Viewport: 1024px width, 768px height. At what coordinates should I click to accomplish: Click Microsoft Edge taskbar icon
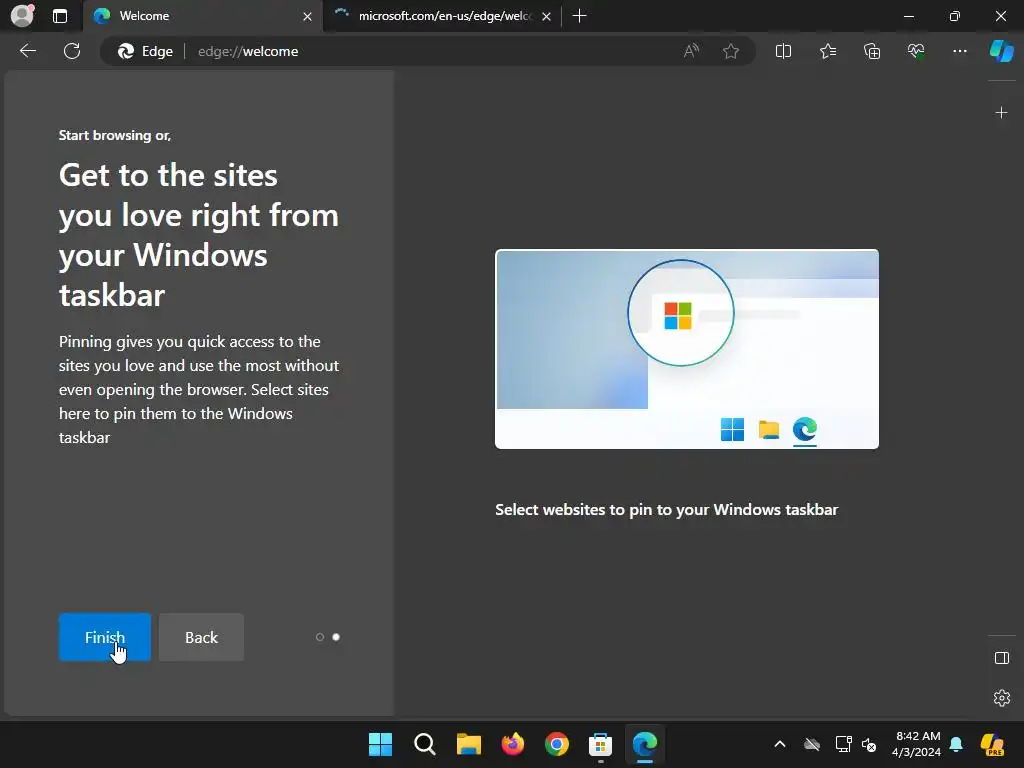pos(645,744)
